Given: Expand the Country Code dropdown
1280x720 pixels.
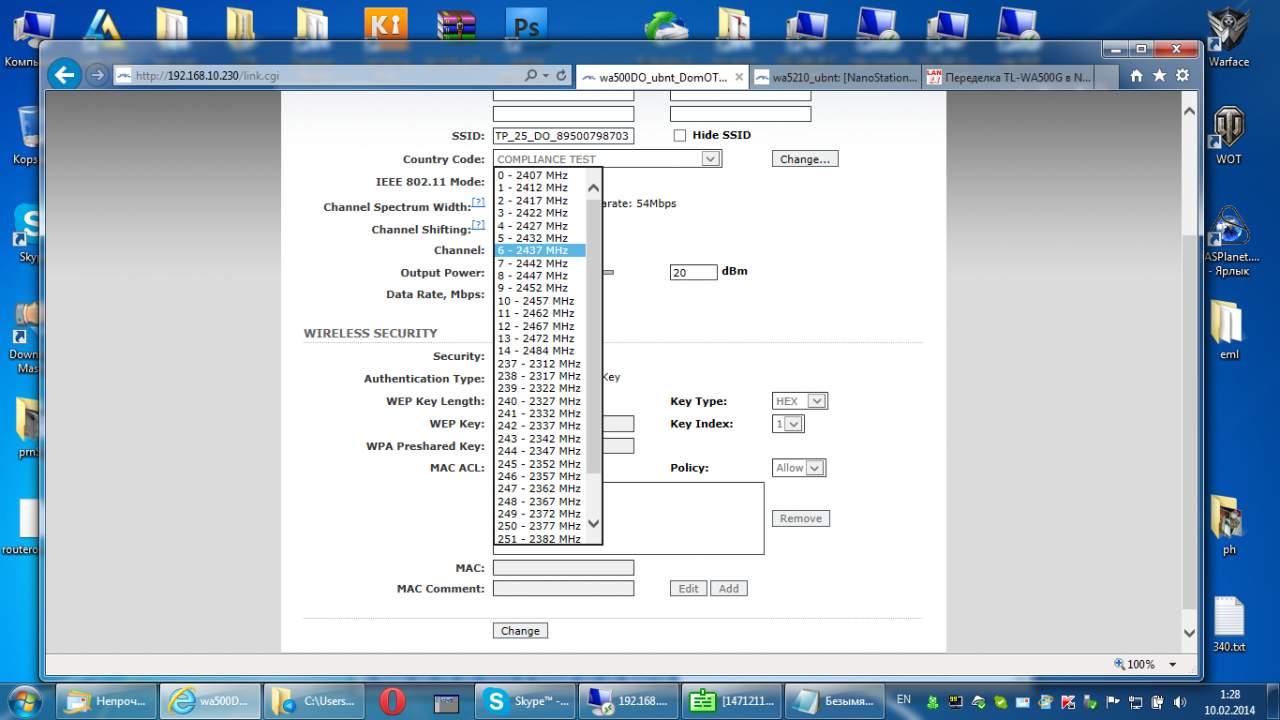Looking at the screenshot, I should coord(710,159).
